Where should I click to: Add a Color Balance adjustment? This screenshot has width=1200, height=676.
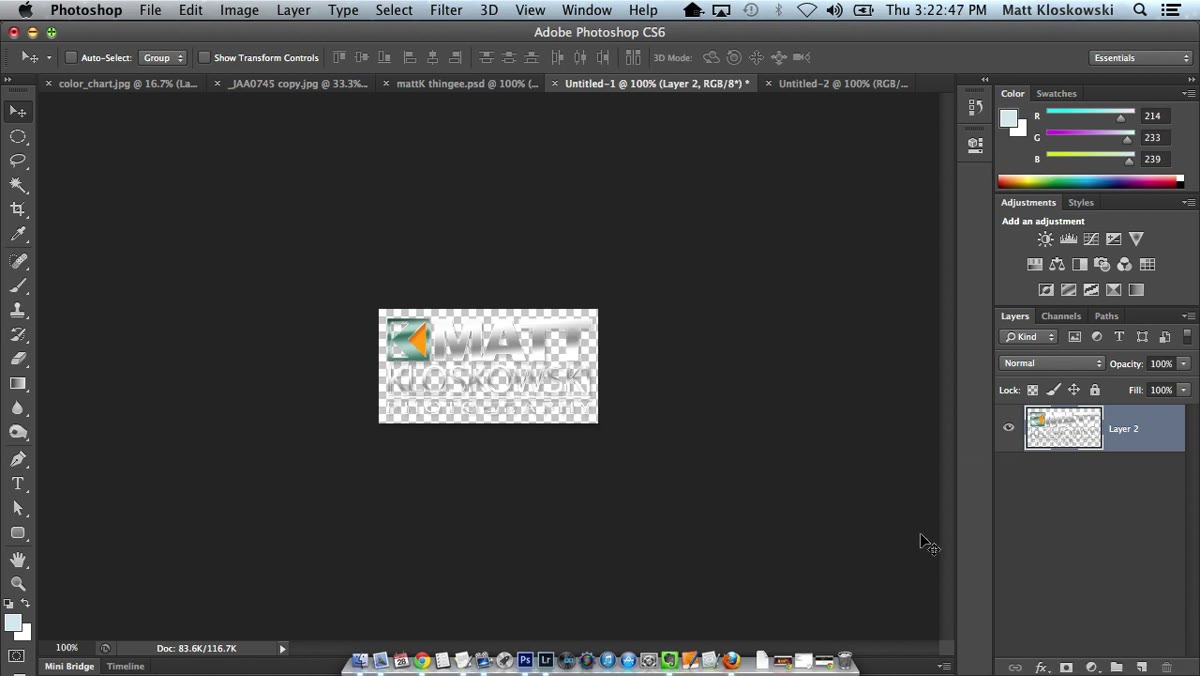[1057, 265]
